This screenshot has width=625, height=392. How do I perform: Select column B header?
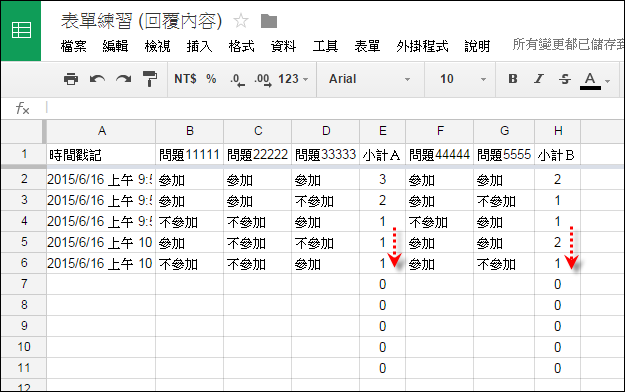coord(190,131)
